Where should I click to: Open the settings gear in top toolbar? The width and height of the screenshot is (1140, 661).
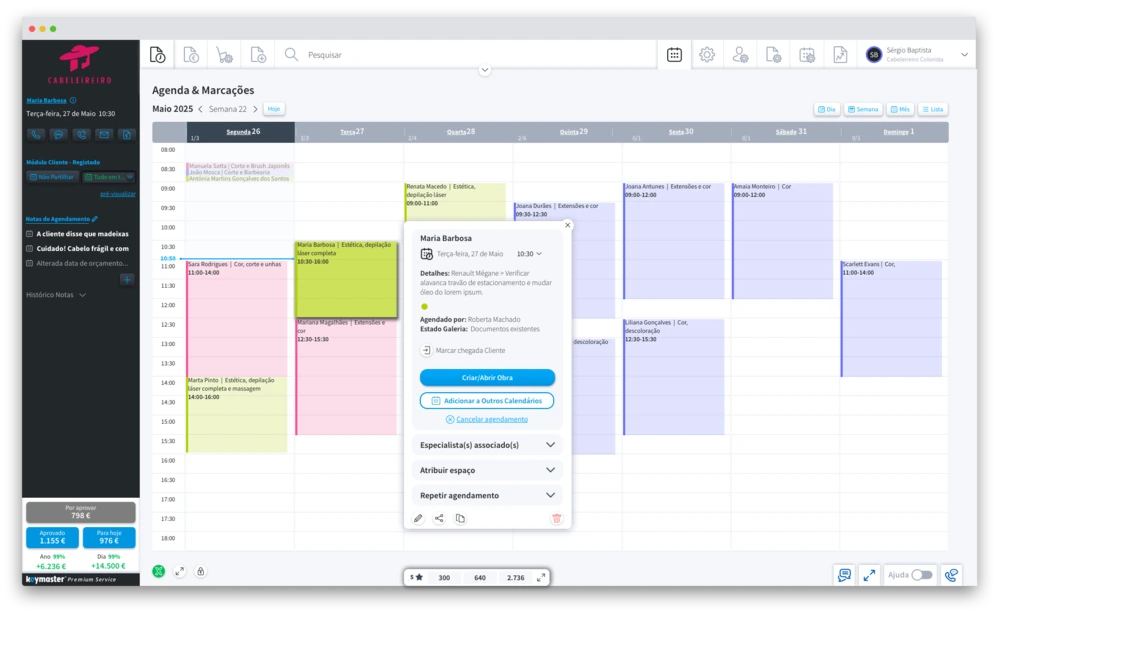pyautogui.click(x=707, y=55)
